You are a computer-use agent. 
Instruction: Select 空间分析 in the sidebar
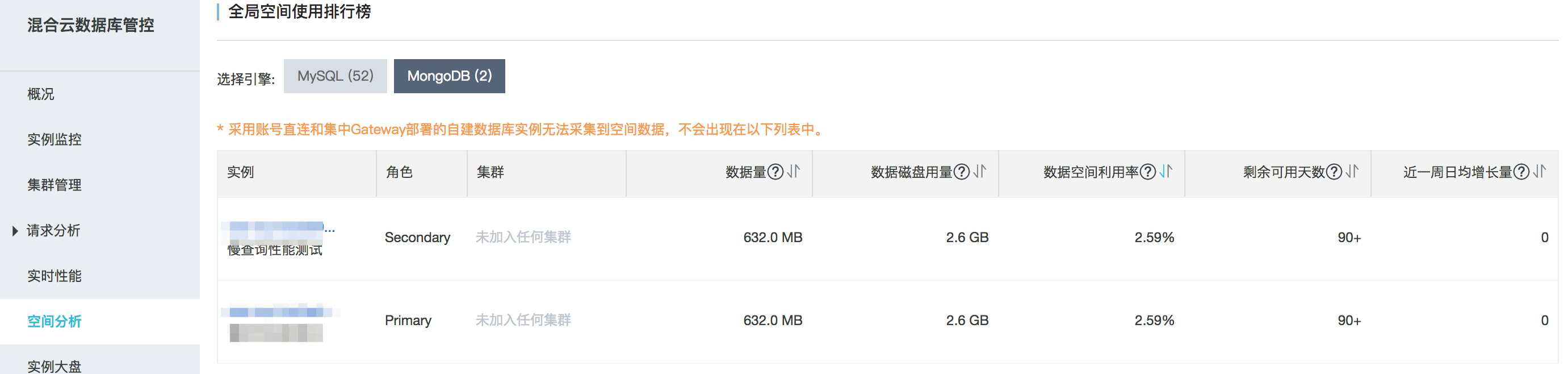click(x=54, y=322)
